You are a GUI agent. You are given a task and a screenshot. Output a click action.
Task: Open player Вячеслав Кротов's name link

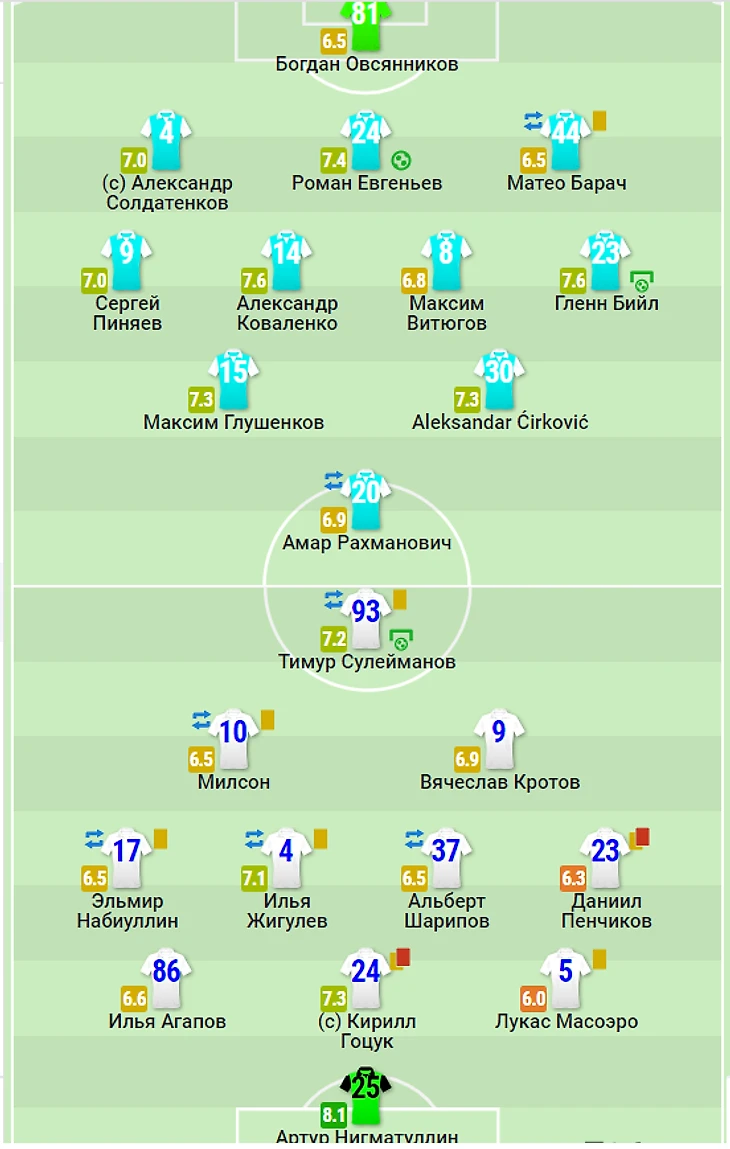[x=500, y=782]
